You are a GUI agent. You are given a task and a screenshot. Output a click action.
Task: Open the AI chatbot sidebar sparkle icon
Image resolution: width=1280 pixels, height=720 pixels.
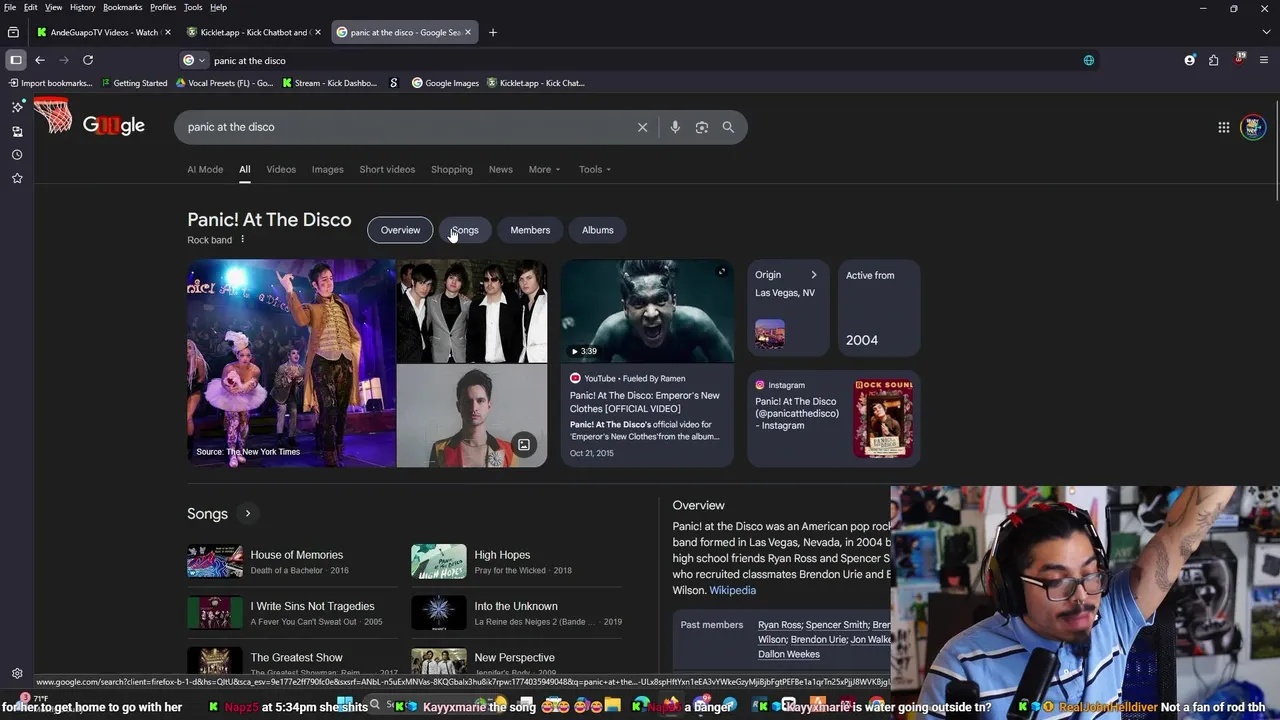coord(17,107)
